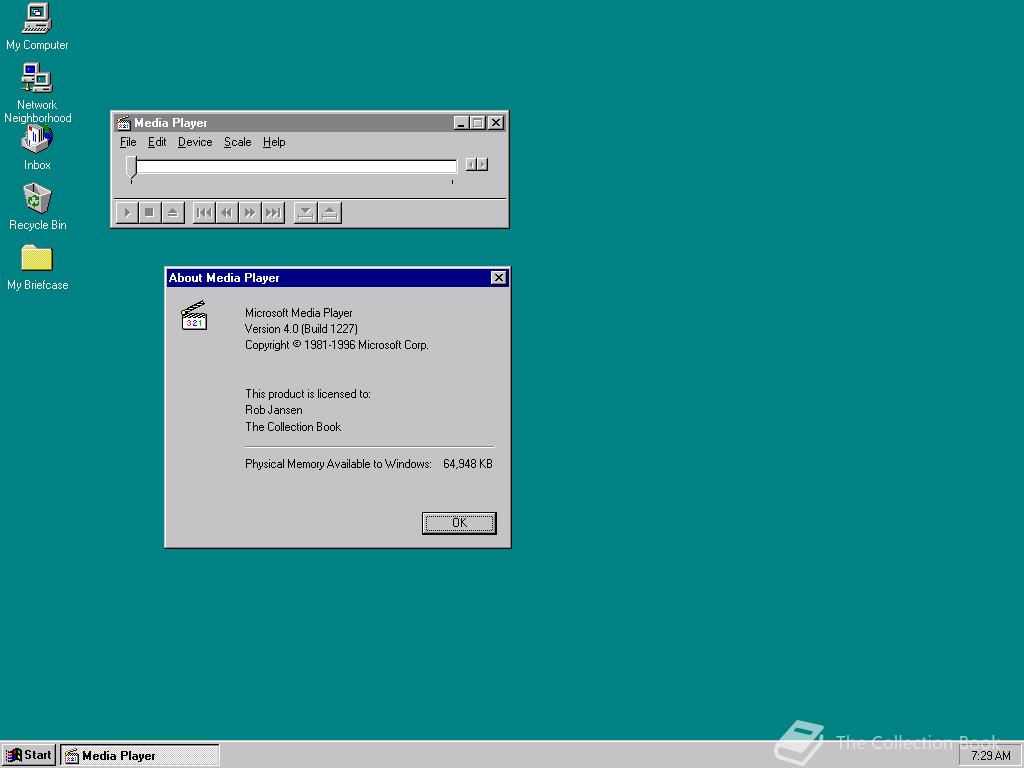Open the Device menu in Media Player
The height and width of the screenshot is (768, 1024).
[195, 142]
